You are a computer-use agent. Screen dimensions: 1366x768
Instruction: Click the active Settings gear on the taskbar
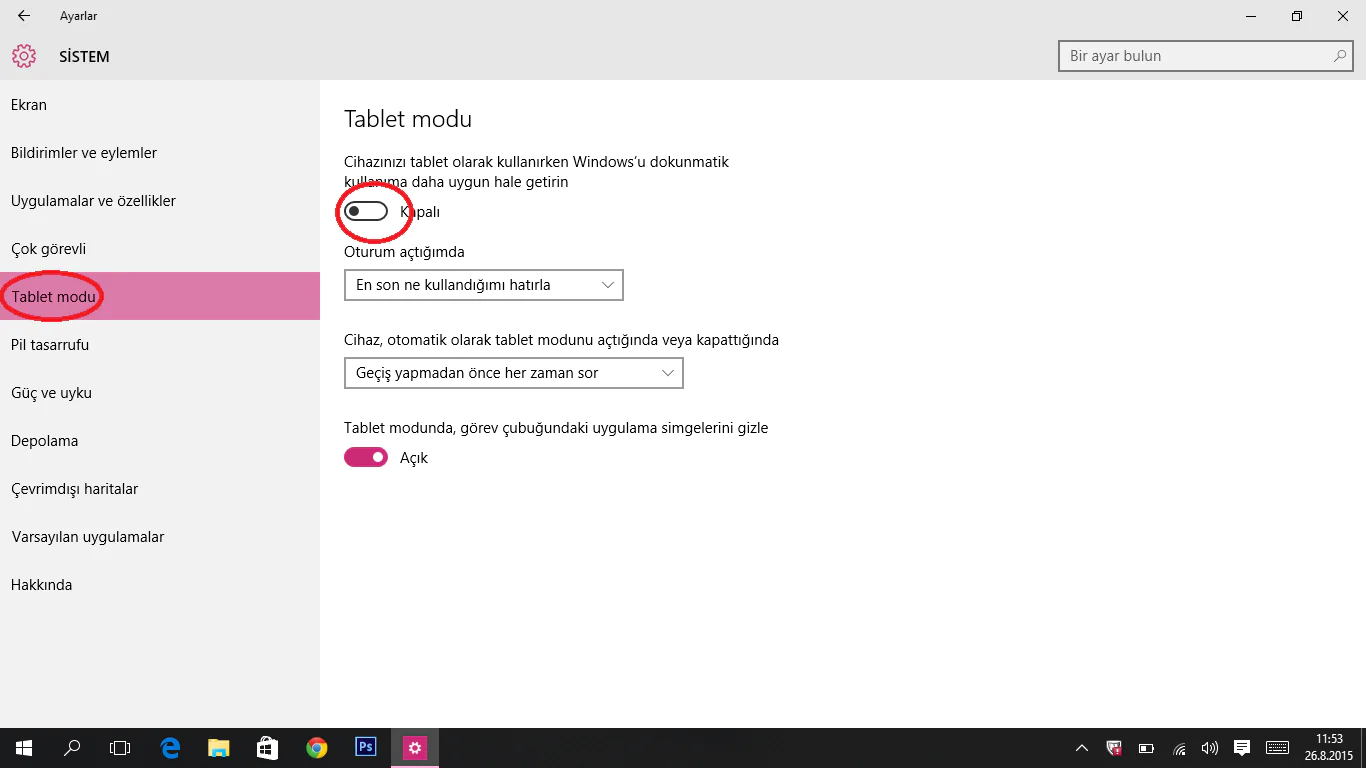point(415,748)
